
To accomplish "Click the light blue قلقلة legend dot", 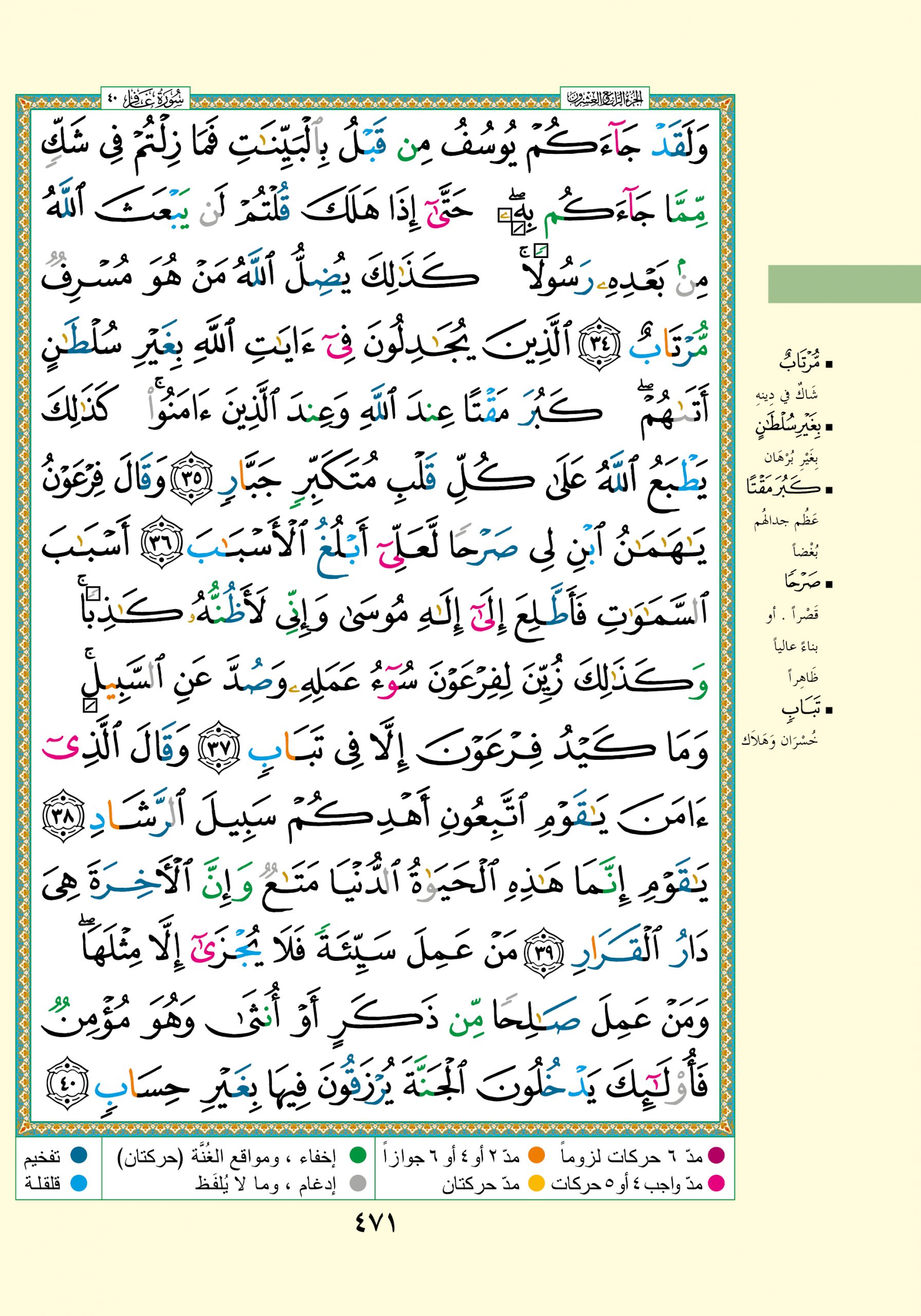I will tap(79, 1182).
